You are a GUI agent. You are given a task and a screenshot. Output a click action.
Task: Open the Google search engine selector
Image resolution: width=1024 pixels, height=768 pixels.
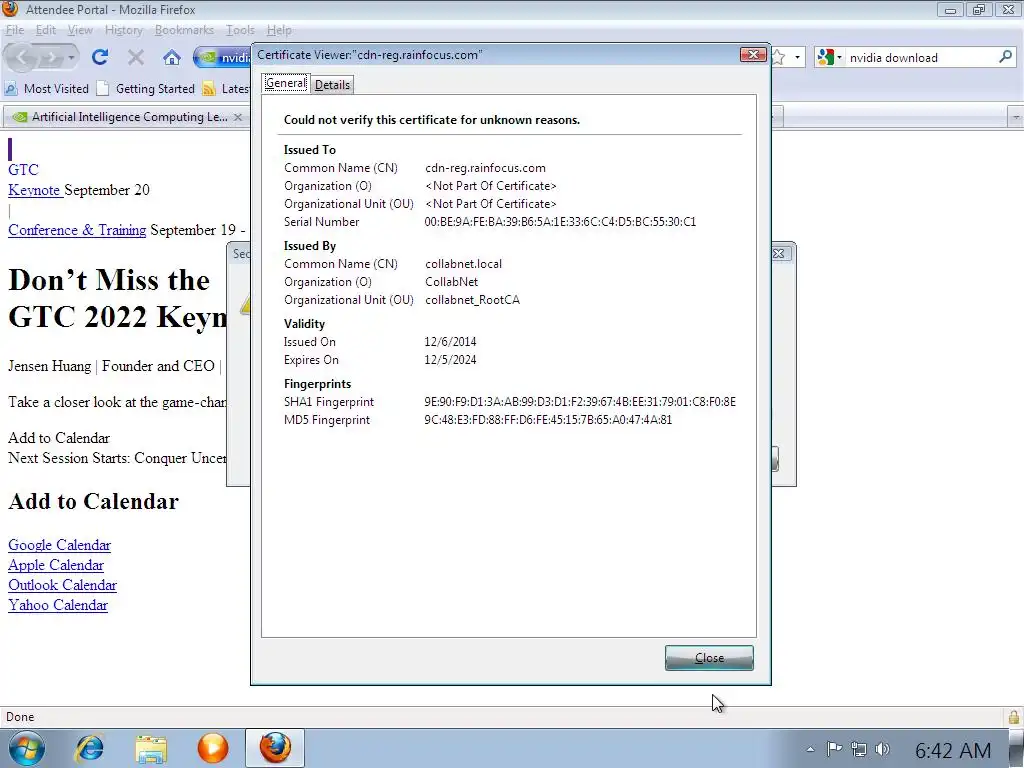coord(829,57)
